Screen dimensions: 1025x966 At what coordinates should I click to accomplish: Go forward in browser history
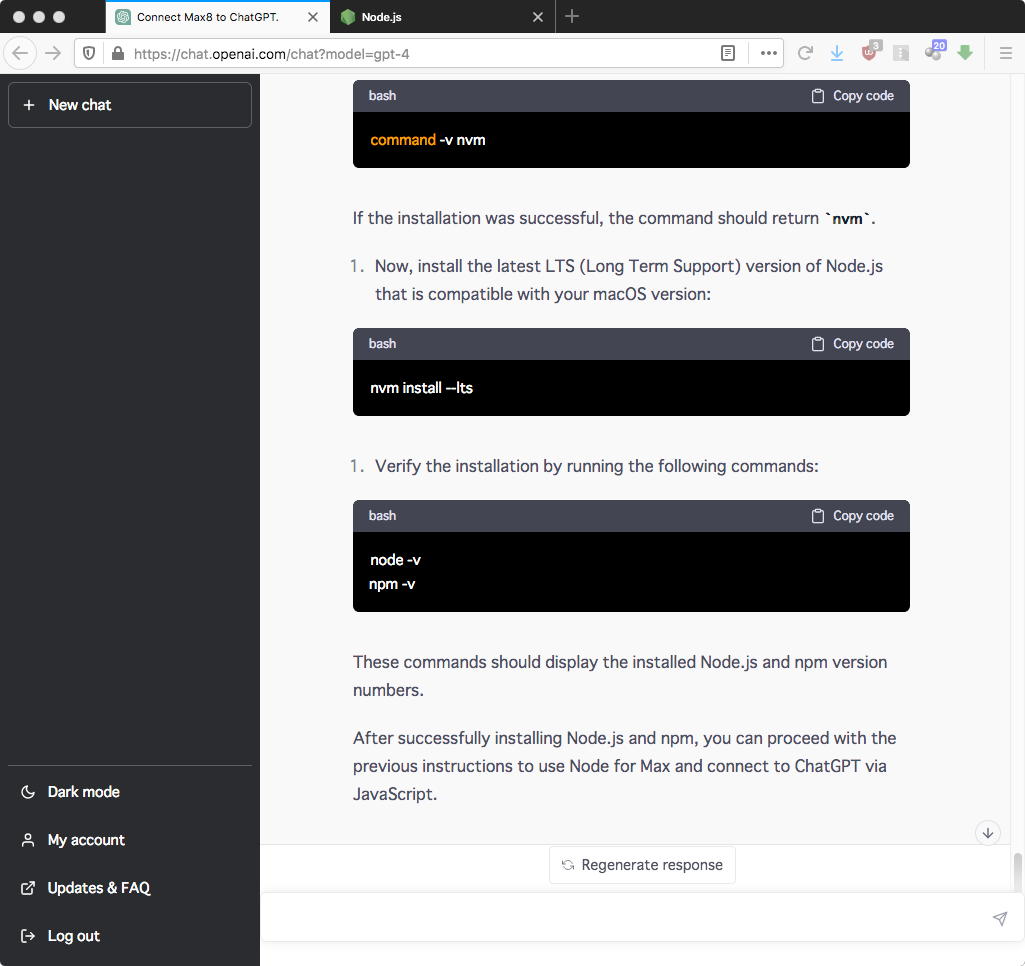53,53
